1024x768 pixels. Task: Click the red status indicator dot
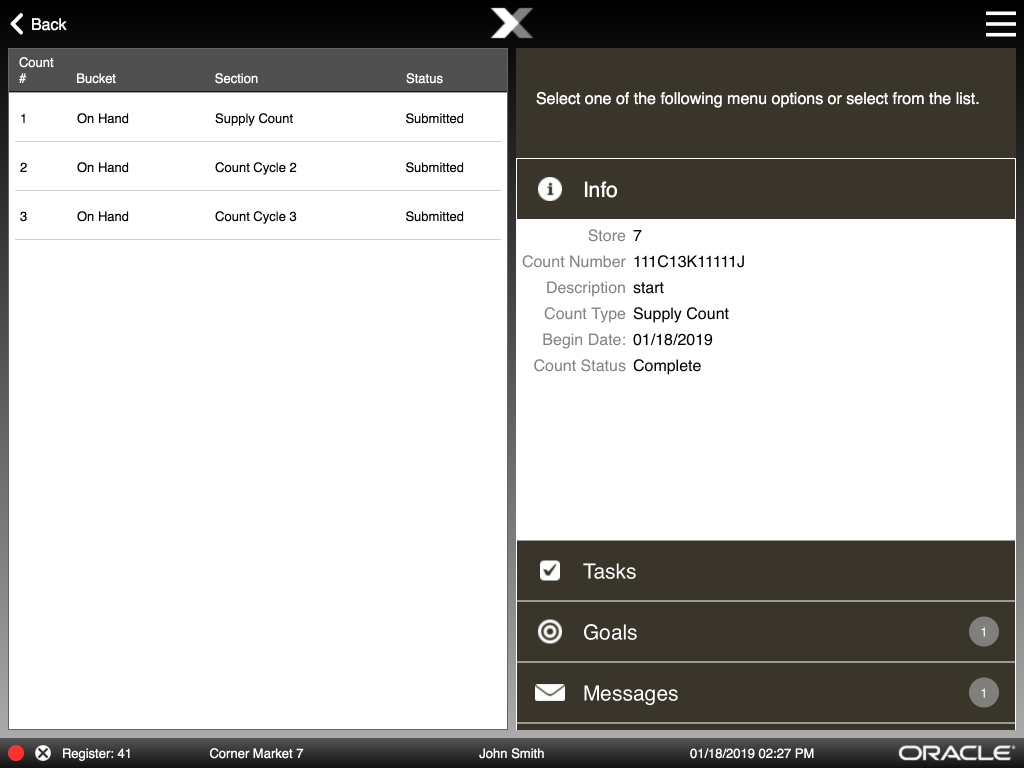(x=16, y=753)
